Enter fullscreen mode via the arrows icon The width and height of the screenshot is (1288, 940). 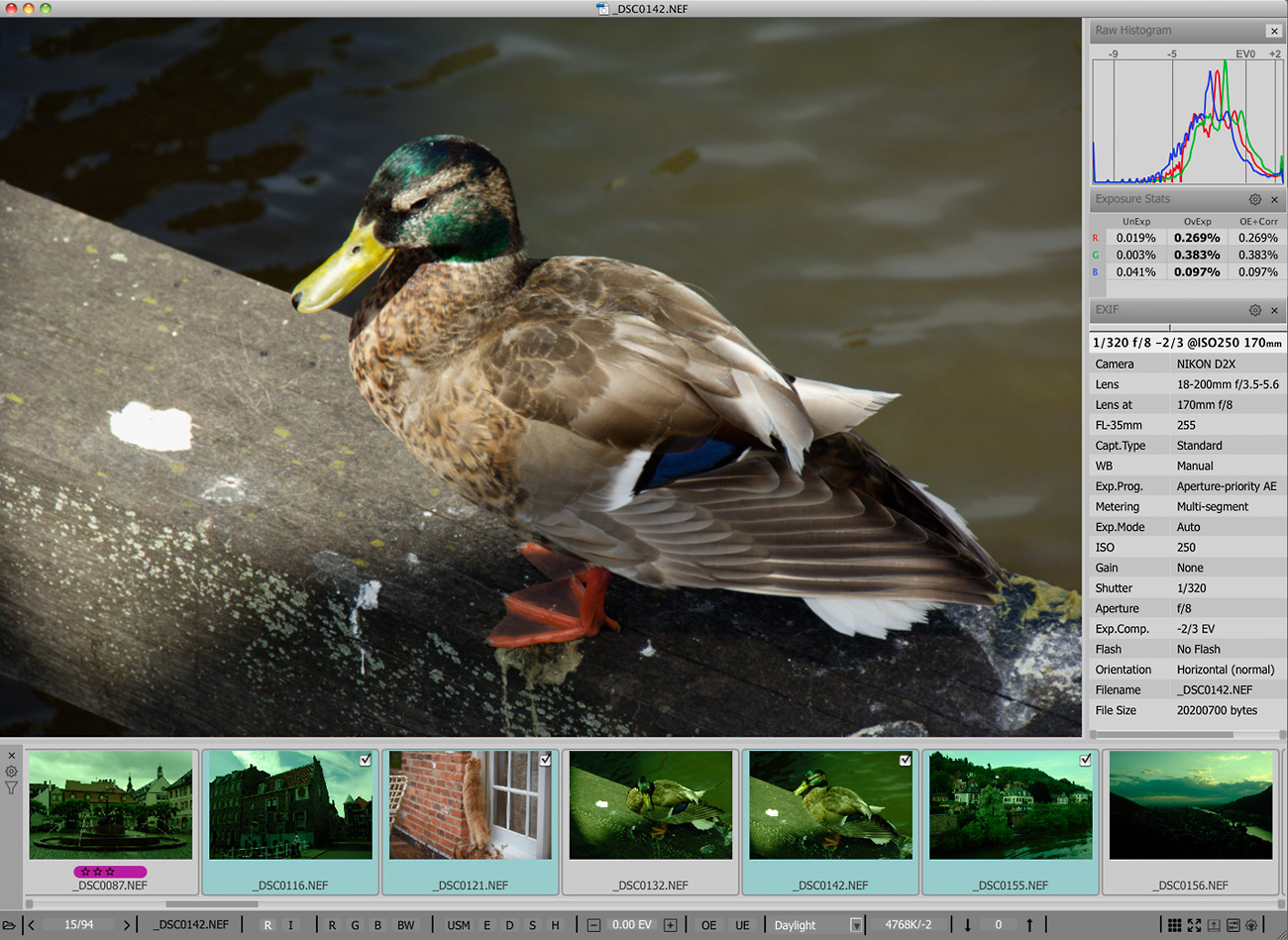click(x=1194, y=925)
